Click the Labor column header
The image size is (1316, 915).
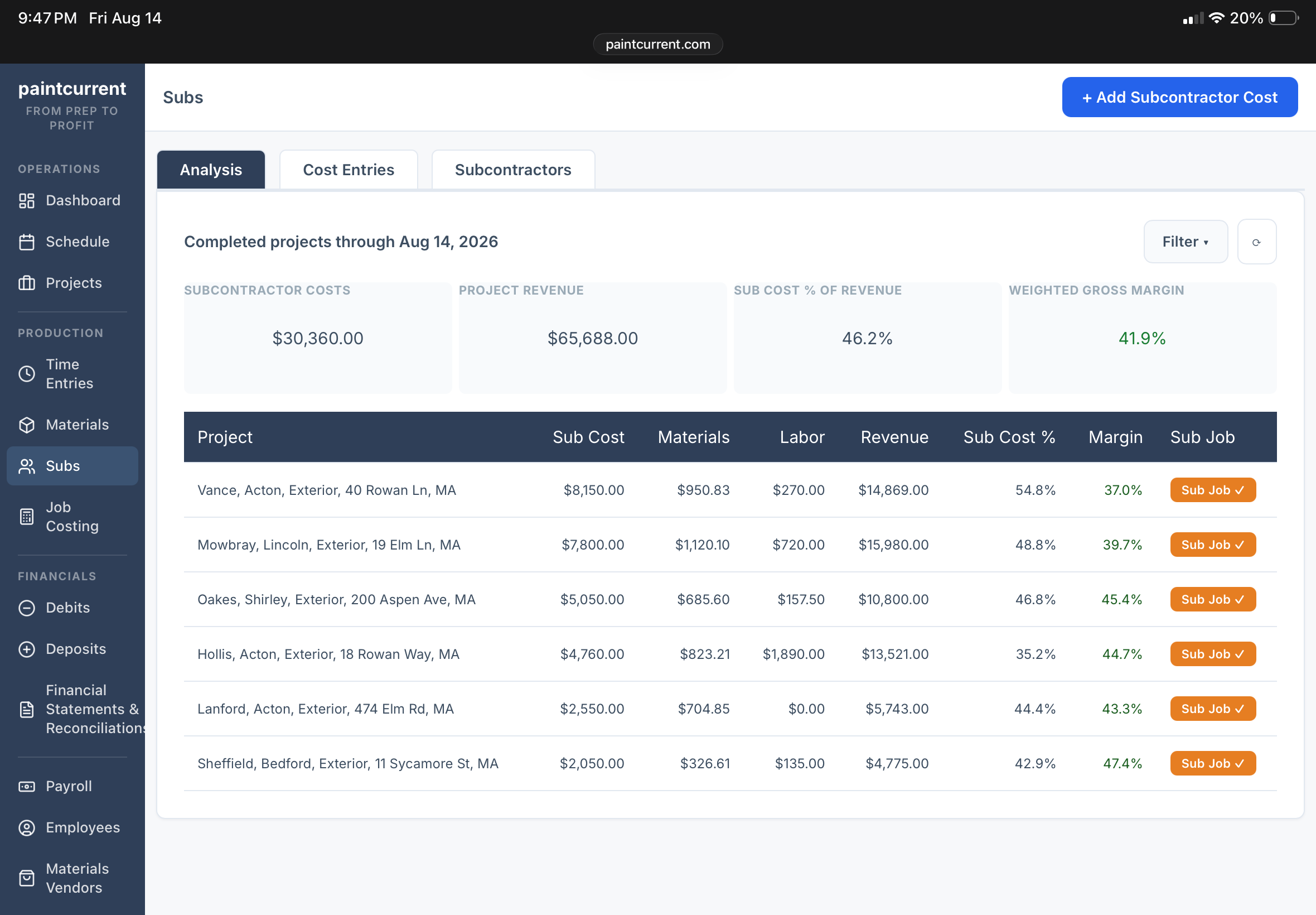click(x=802, y=437)
